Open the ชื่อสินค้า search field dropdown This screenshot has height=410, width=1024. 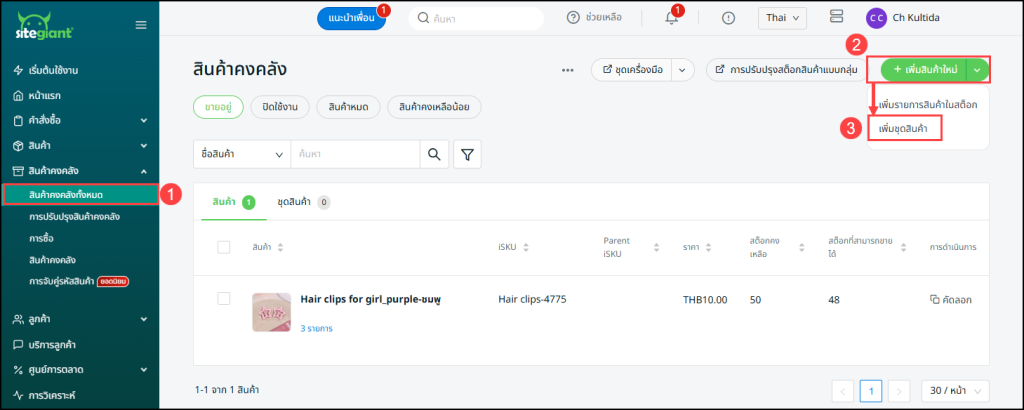[240, 154]
